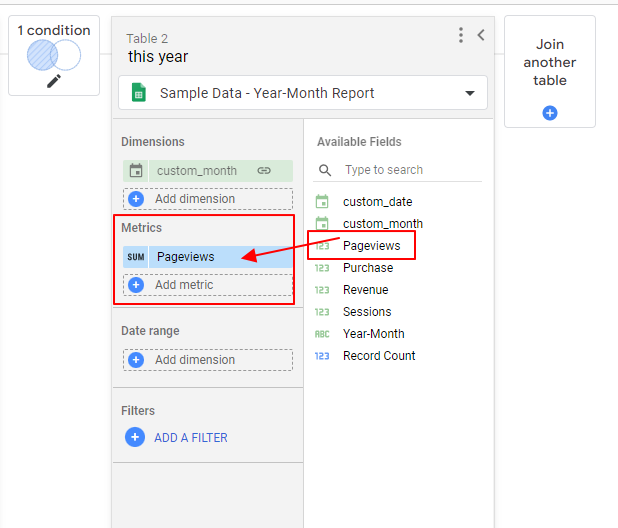Open the Sample Data source dropdown
Image resolution: width=618 pixels, height=528 pixels.
coord(470,93)
